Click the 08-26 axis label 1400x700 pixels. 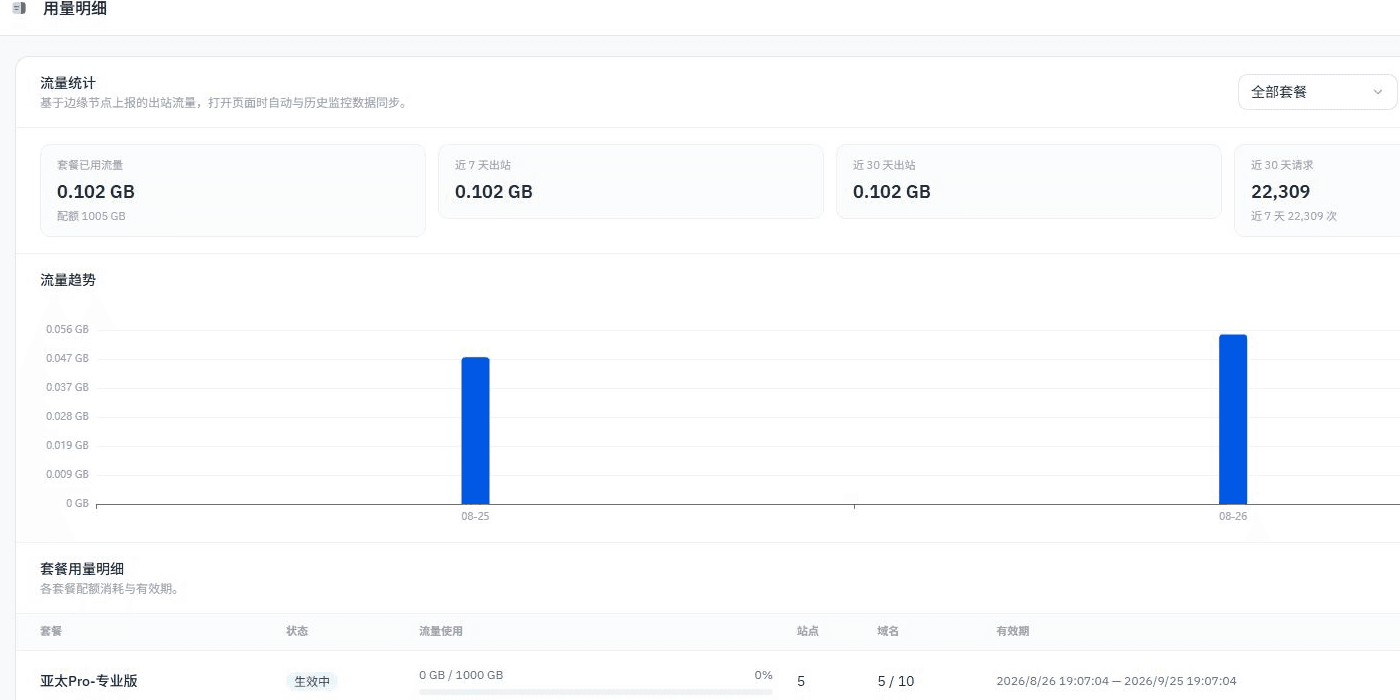[1233, 517]
